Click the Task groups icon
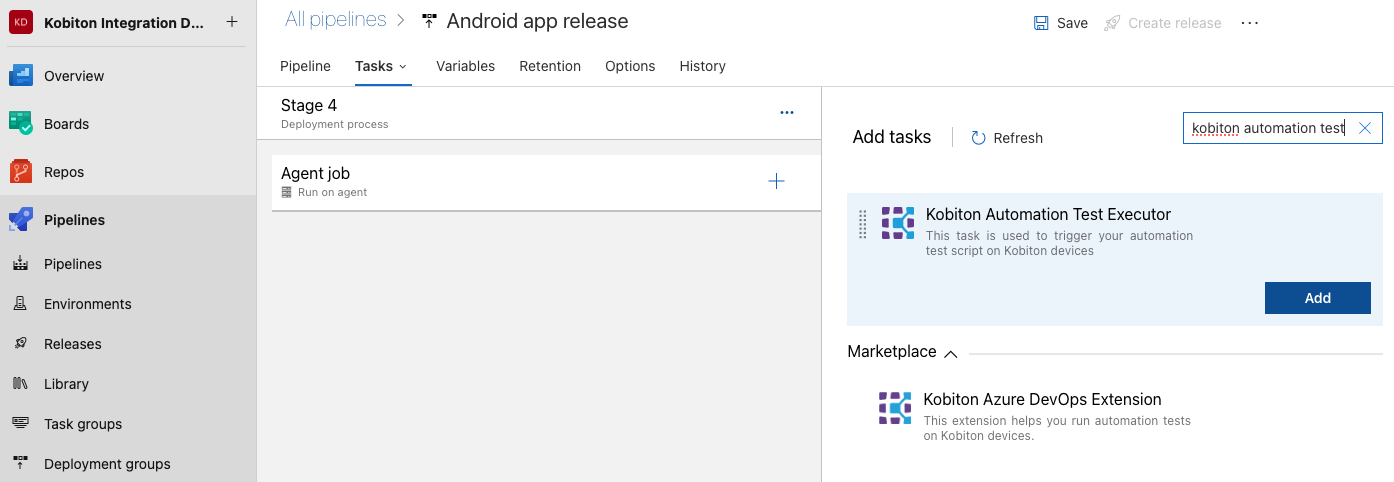The height and width of the screenshot is (482, 1394). click(x=20, y=424)
